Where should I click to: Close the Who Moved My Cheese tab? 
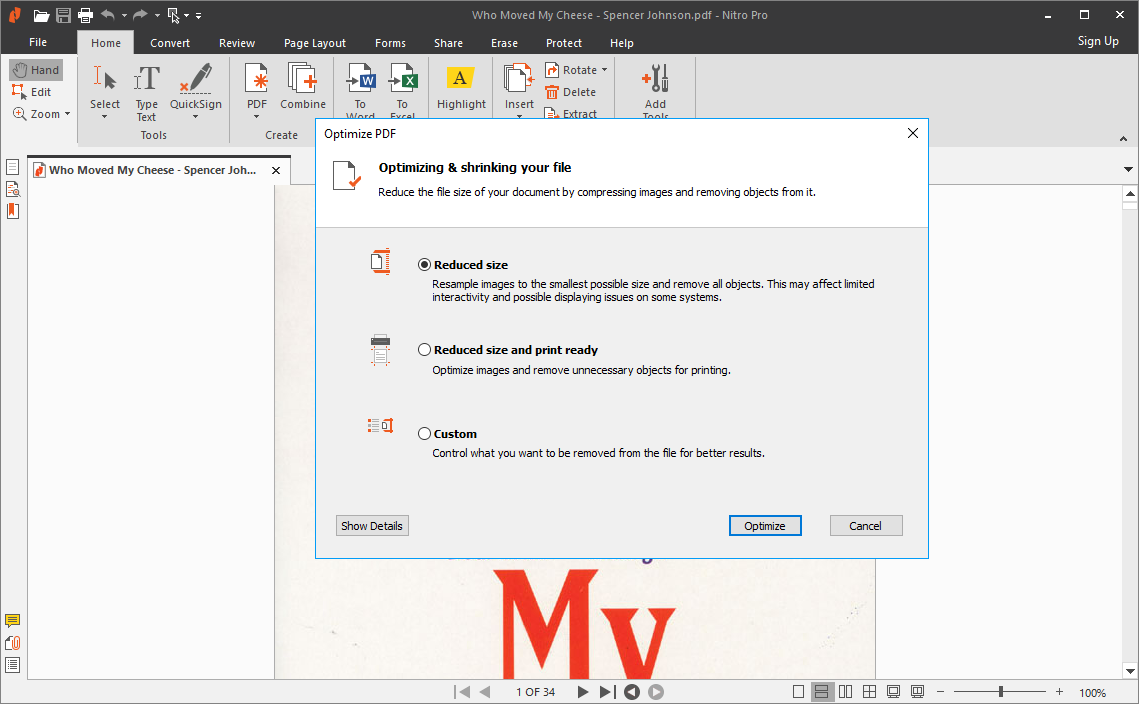(x=276, y=170)
